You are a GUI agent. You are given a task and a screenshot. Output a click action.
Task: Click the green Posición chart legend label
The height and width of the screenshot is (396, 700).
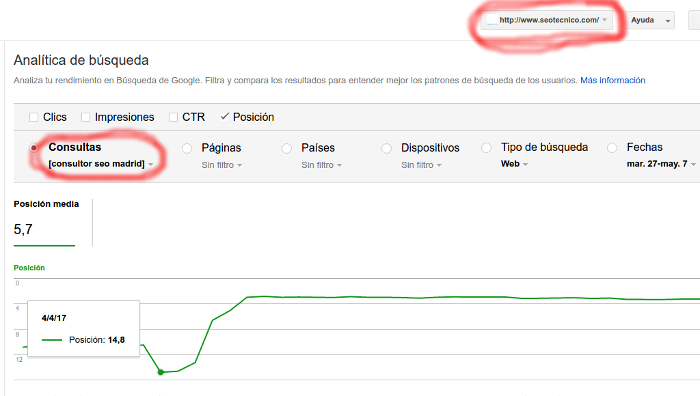tap(29, 268)
